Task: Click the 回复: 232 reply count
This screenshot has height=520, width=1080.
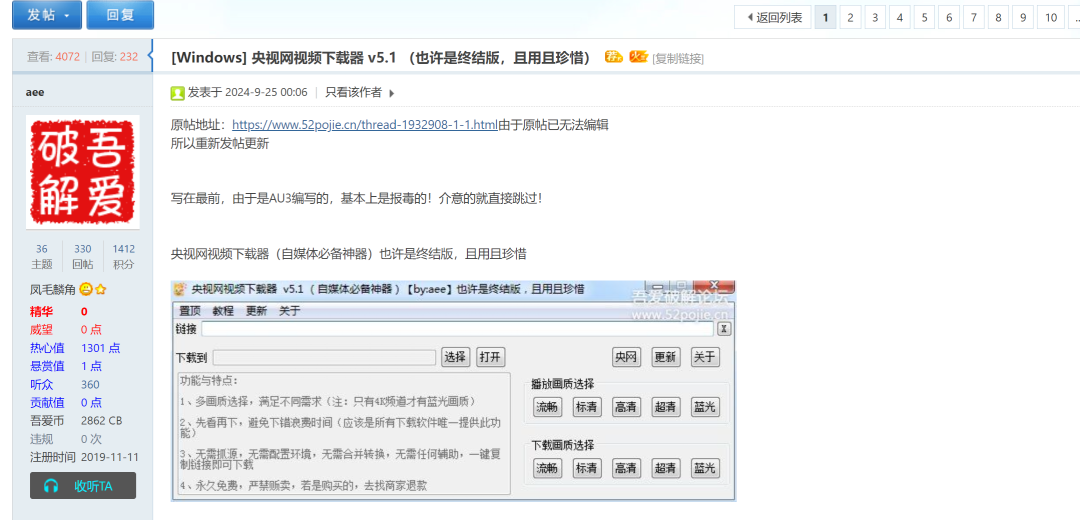Action: point(115,57)
